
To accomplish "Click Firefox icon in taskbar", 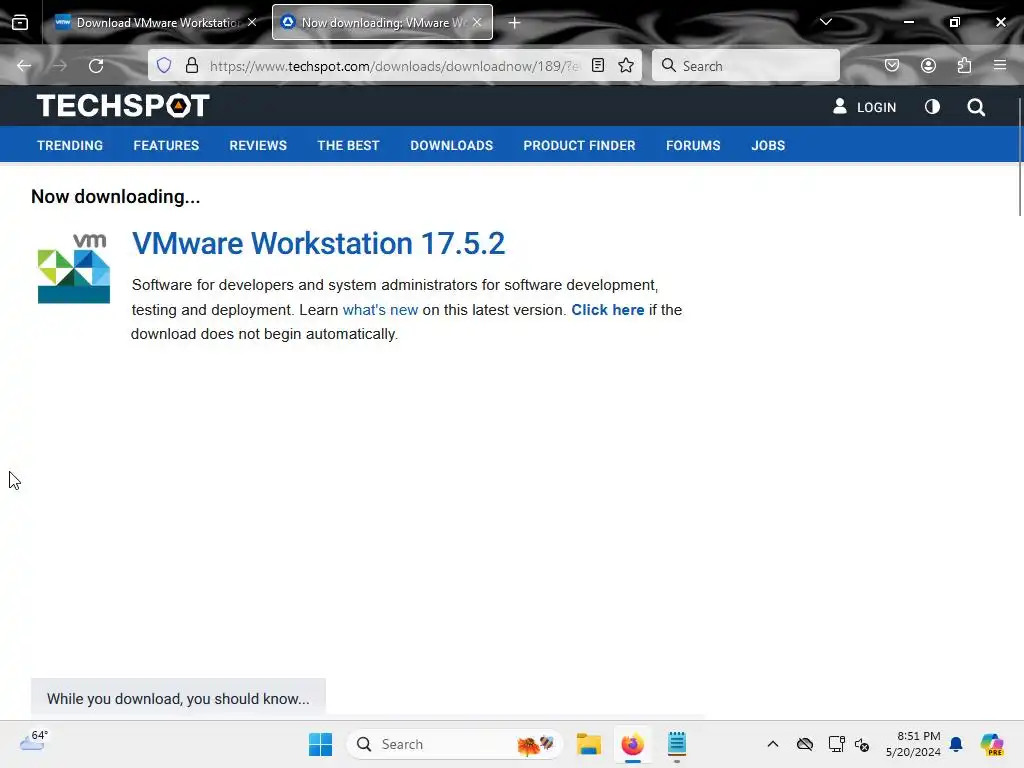I will (x=632, y=744).
